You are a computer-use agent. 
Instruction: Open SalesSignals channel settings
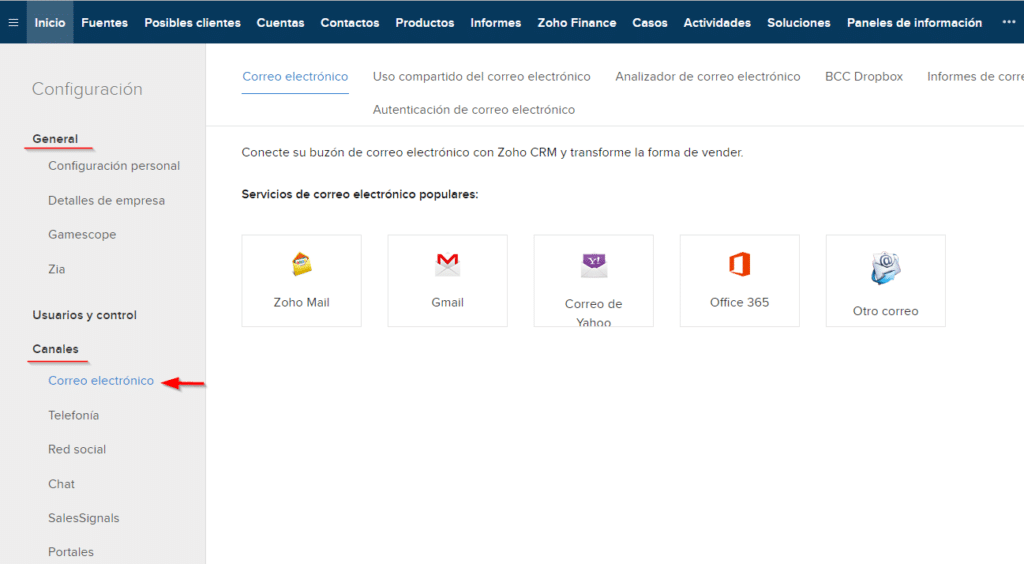(x=84, y=518)
